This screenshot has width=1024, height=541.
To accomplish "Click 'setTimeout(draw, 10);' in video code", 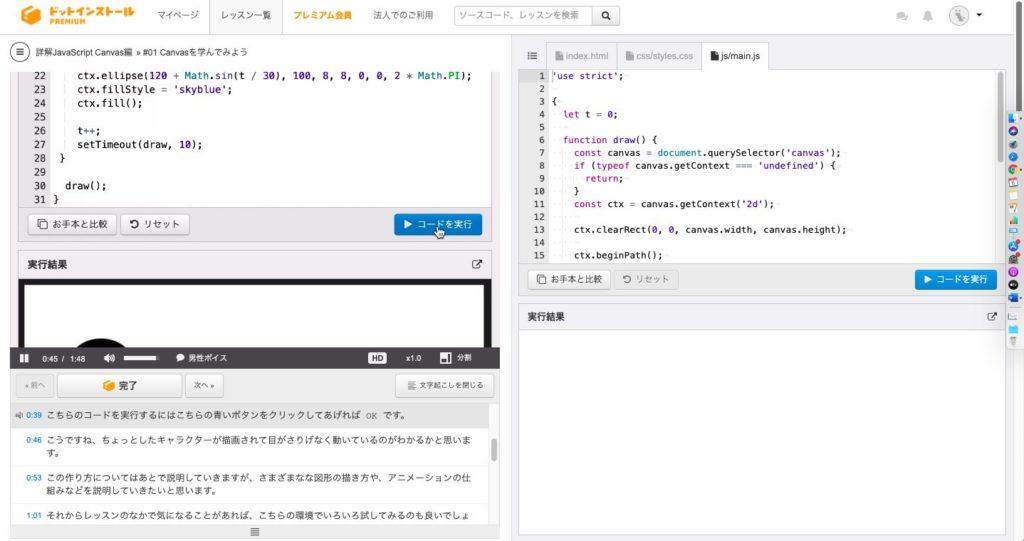I will [x=140, y=144].
